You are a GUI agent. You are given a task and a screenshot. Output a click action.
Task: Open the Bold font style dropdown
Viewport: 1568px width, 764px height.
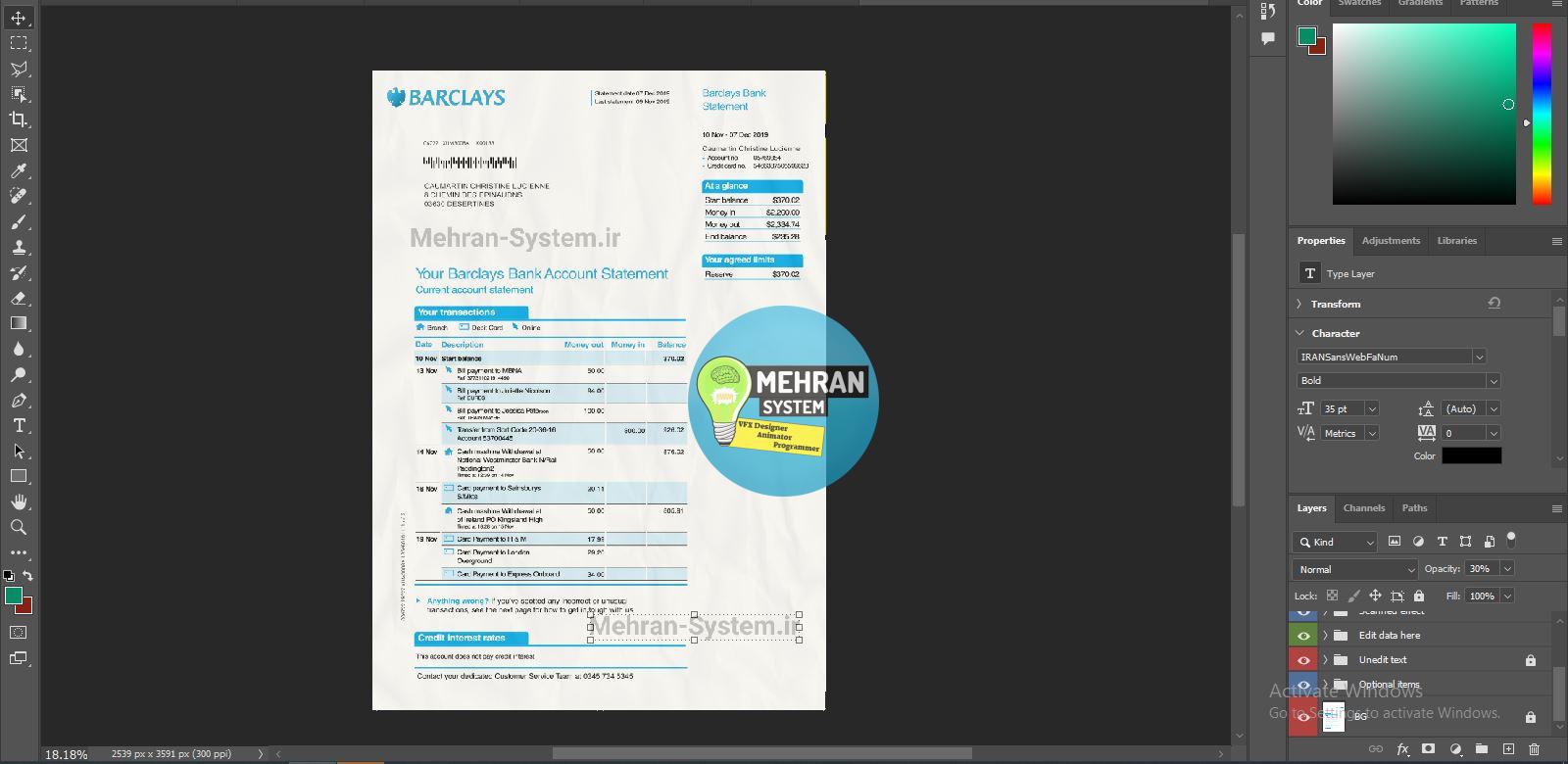[1493, 381]
